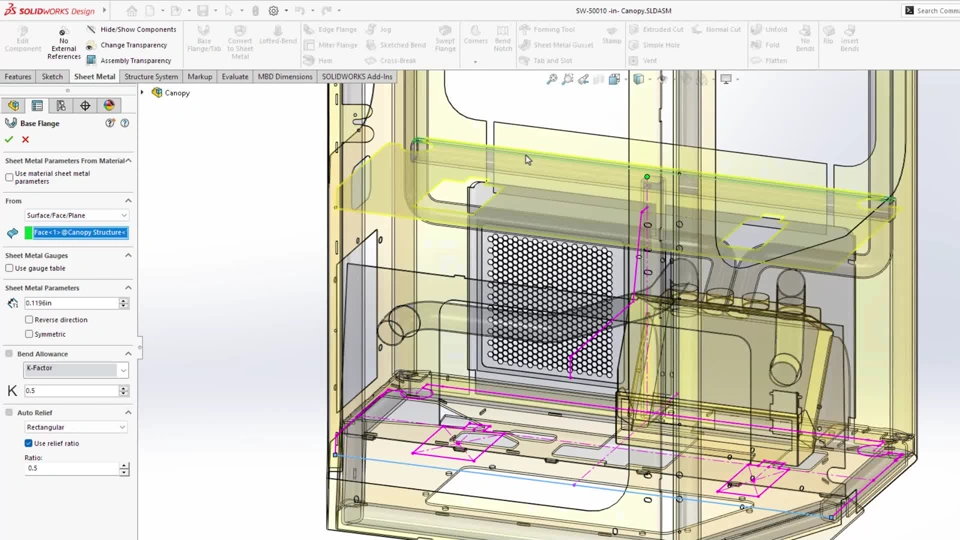Open the K-Factor bend allowance dropdown
The height and width of the screenshot is (540, 960).
tap(76, 369)
